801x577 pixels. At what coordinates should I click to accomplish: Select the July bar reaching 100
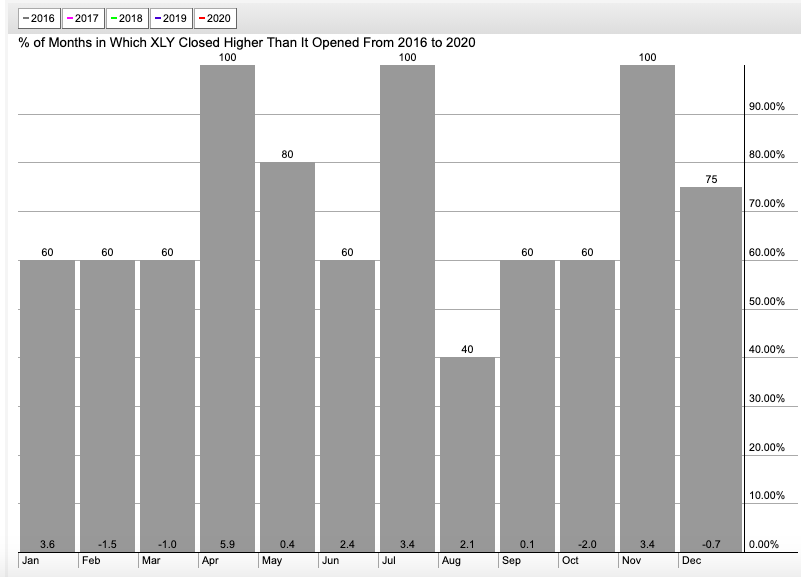coord(407,308)
